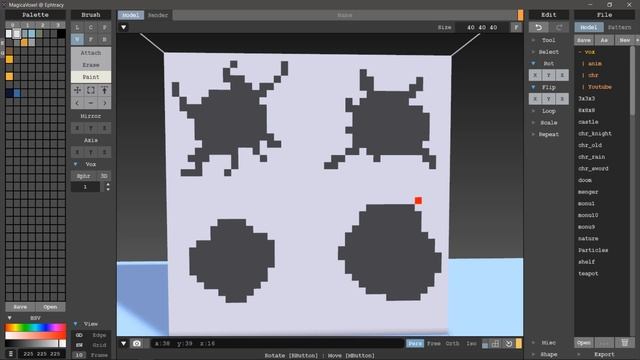The width and height of the screenshot is (640, 360).
Task: Select the box select bracket icon
Action: tap(91, 90)
